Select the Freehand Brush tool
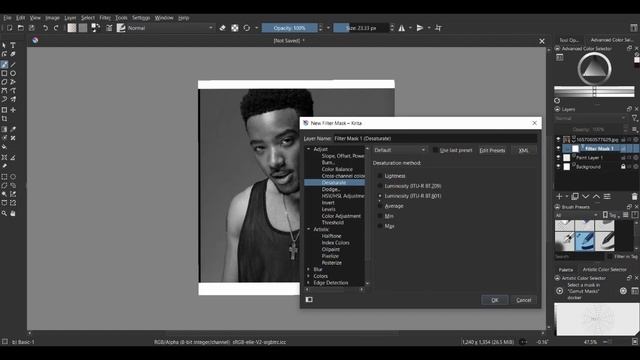Screen dimensions: 640x360 click(4, 64)
